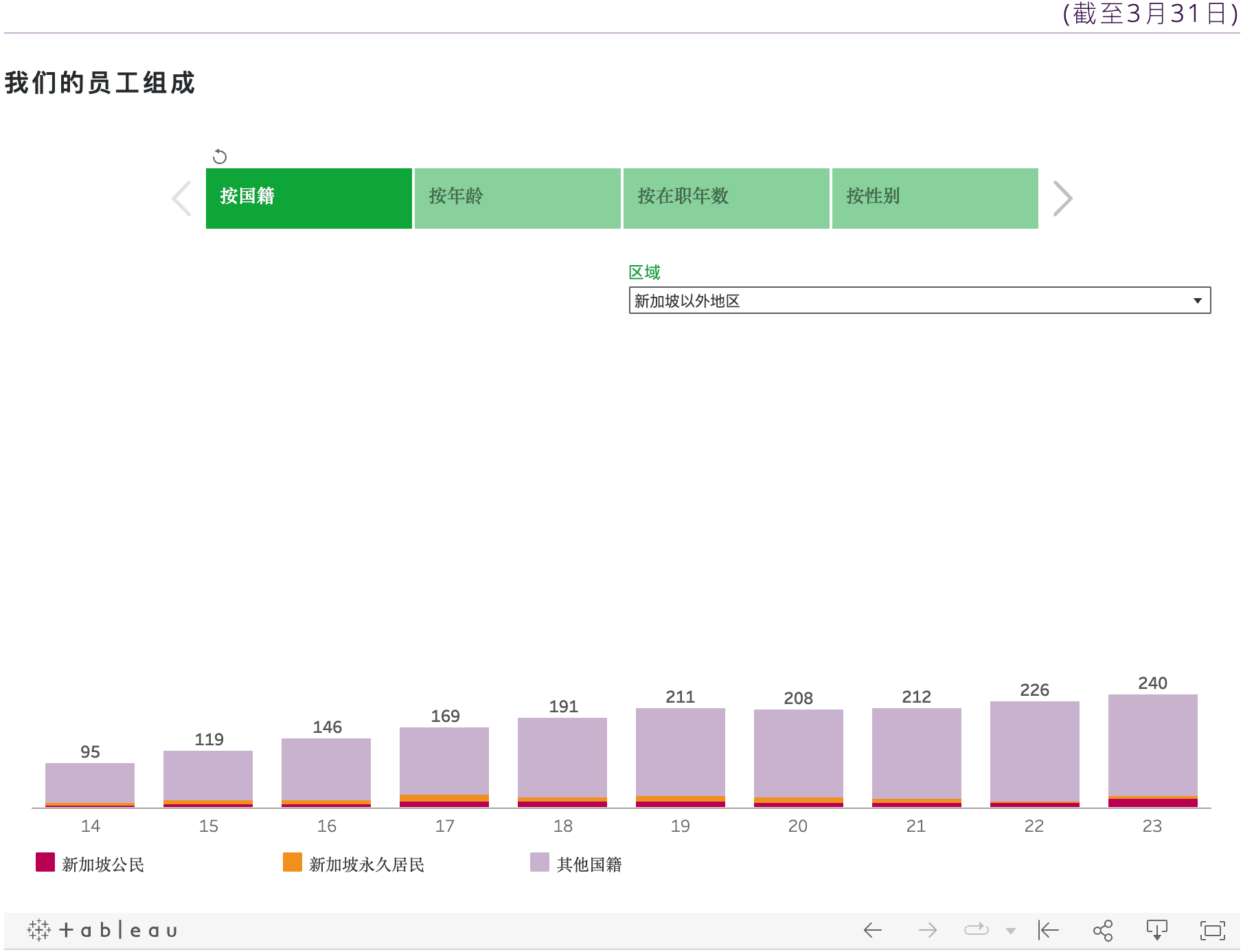Click the bar for year 18

coord(562,762)
